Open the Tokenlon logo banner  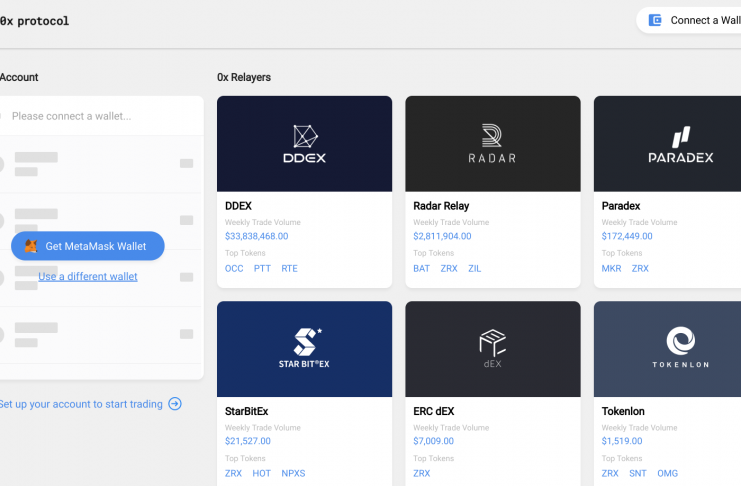[x=667, y=349]
